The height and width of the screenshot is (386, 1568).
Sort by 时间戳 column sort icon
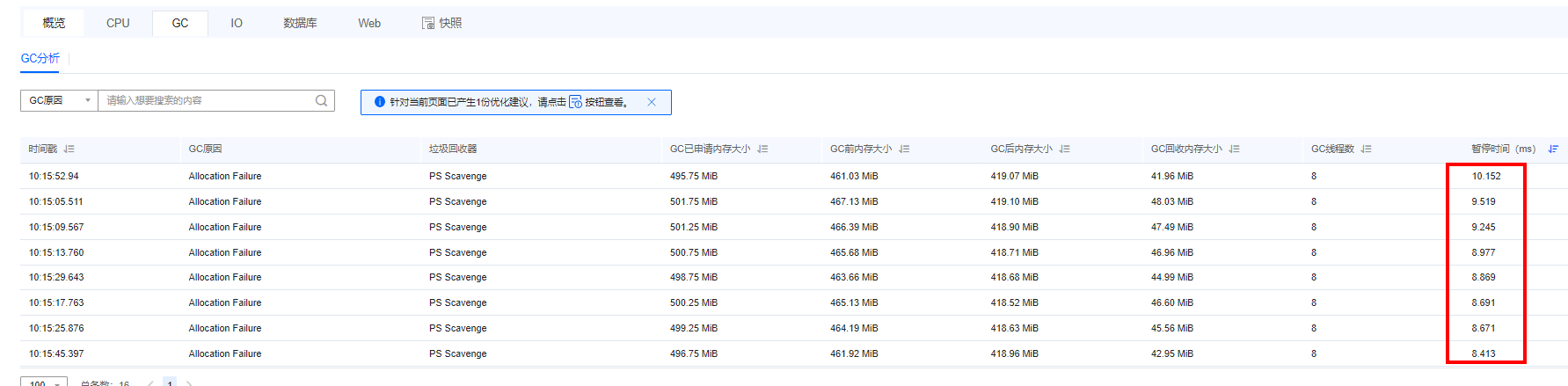(x=69, y=149)
